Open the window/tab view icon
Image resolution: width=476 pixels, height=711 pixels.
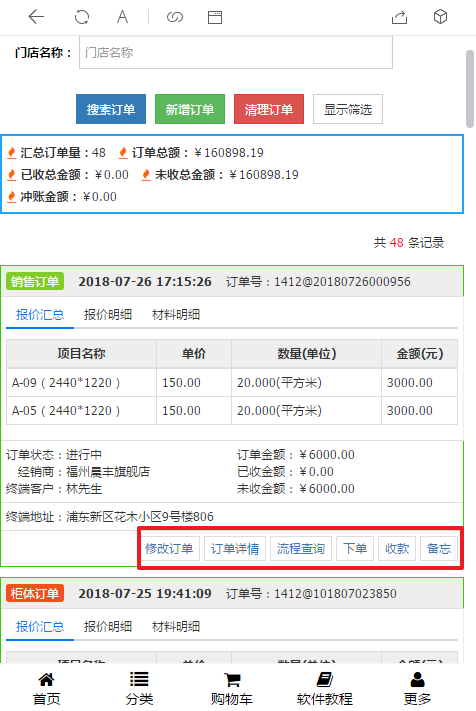click(215, 17)
